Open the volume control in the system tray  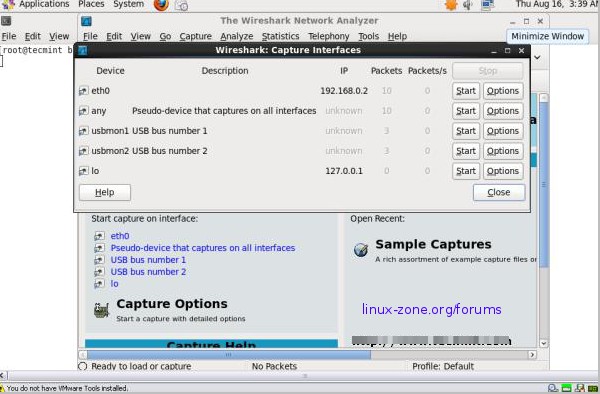point(468,5)
